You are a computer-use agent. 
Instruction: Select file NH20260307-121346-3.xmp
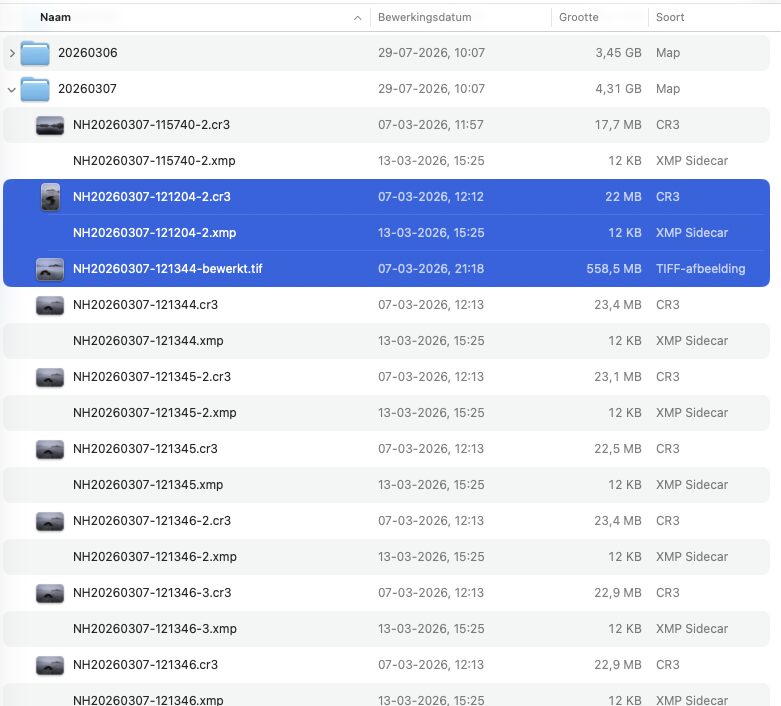154,629
